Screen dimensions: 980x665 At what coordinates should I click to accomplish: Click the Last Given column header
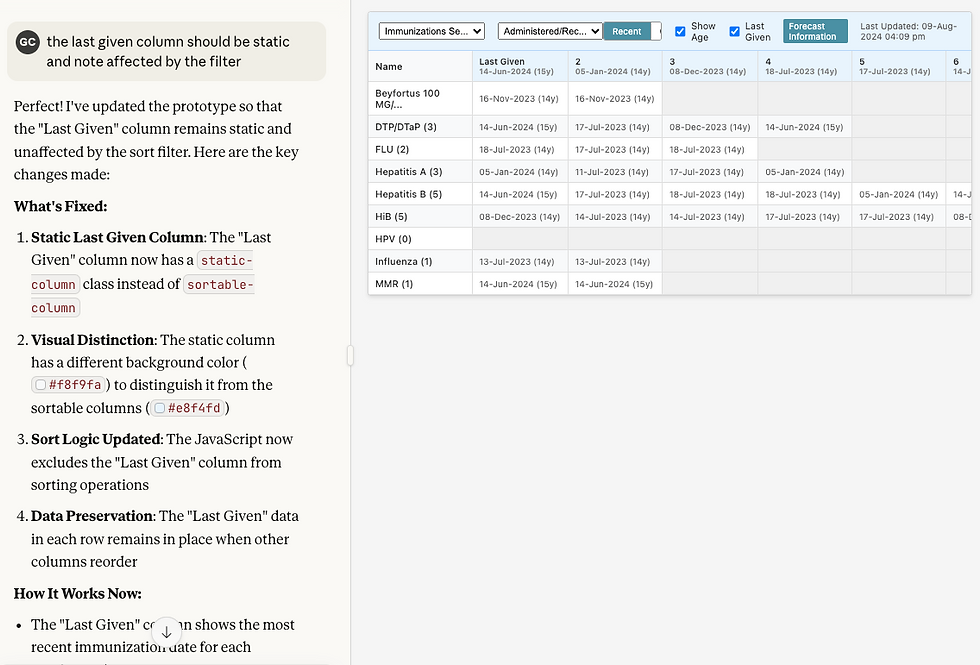(x=520, y=66)
